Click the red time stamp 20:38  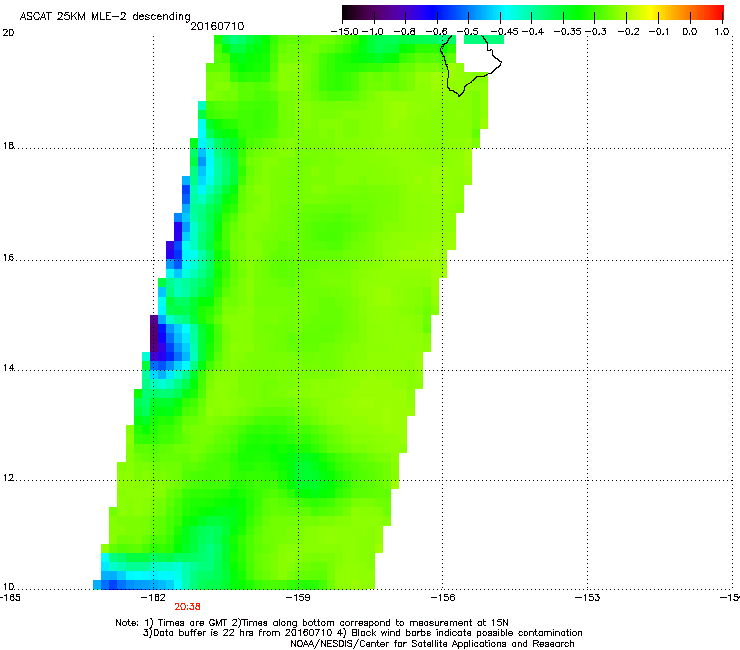pos(187,607)
